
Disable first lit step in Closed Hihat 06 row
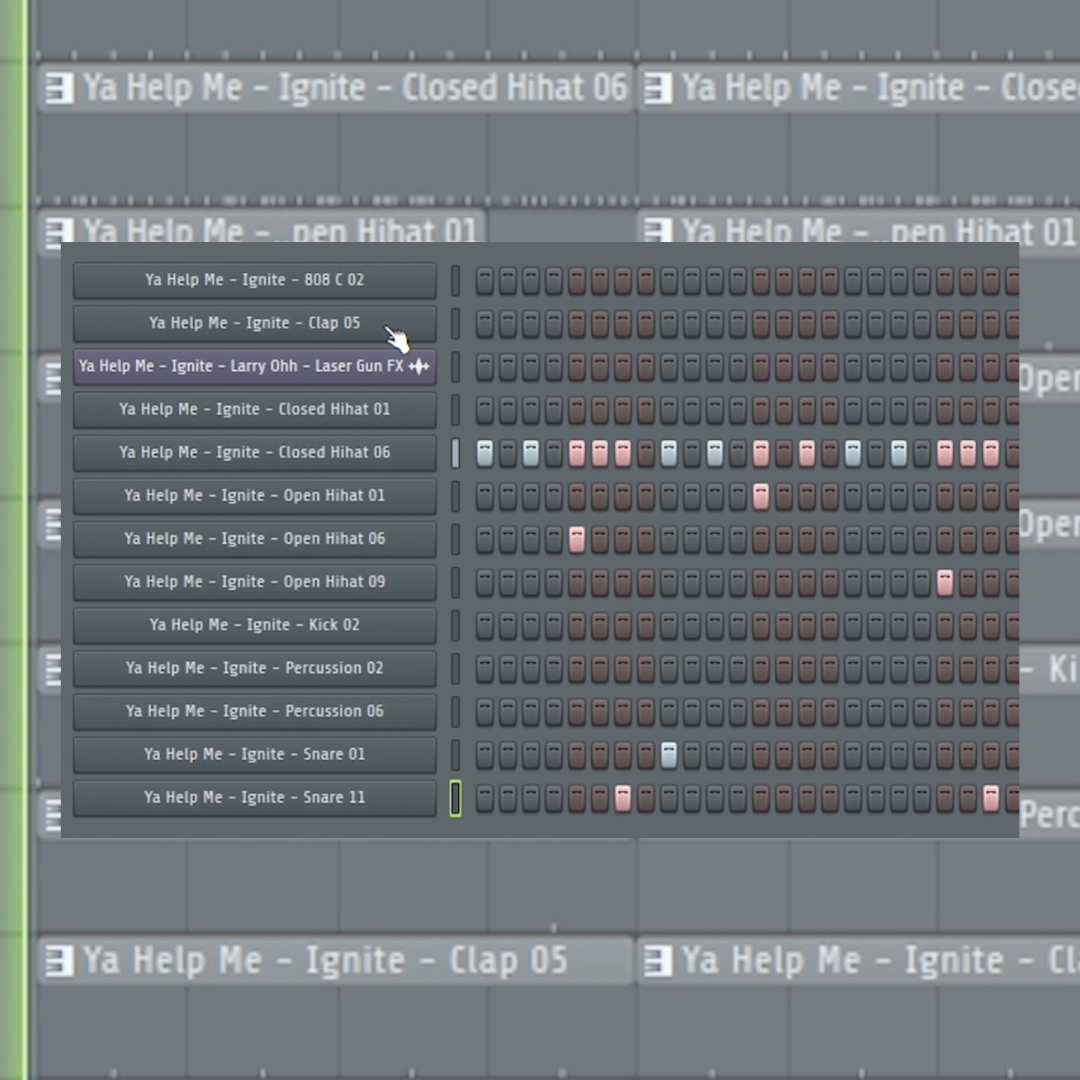coord(485,453)
